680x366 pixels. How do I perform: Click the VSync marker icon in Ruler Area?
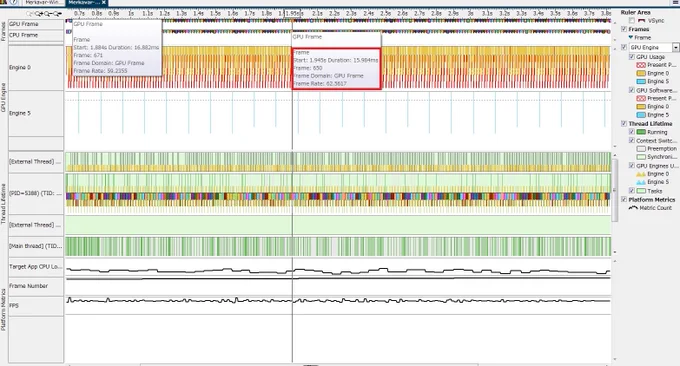(x=641, y=20)
